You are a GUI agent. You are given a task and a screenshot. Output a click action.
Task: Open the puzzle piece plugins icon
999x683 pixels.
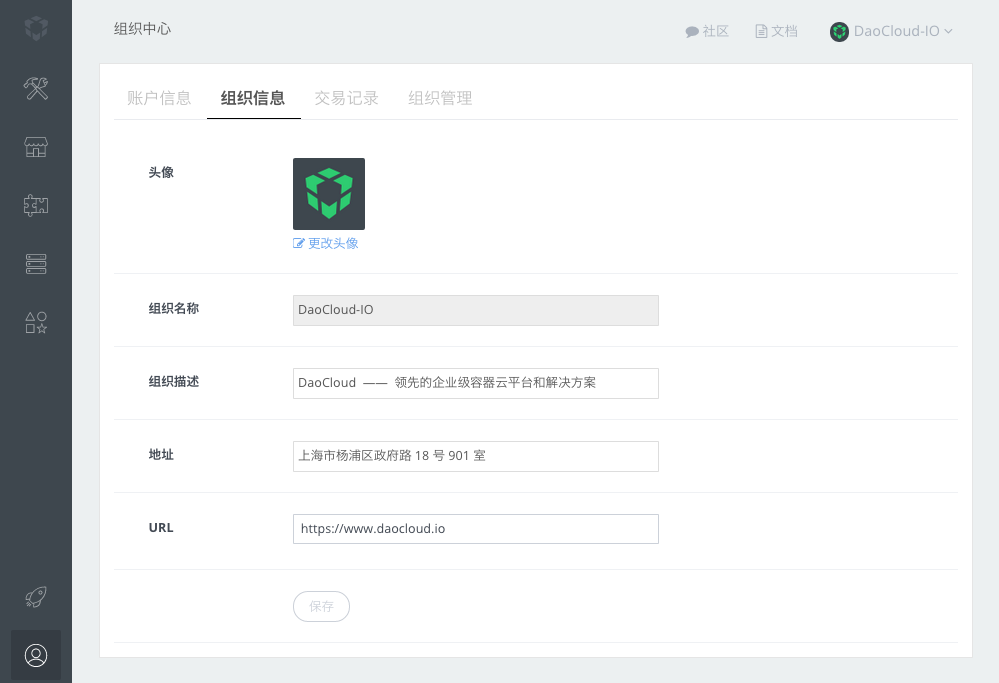(x=36, y=205)
